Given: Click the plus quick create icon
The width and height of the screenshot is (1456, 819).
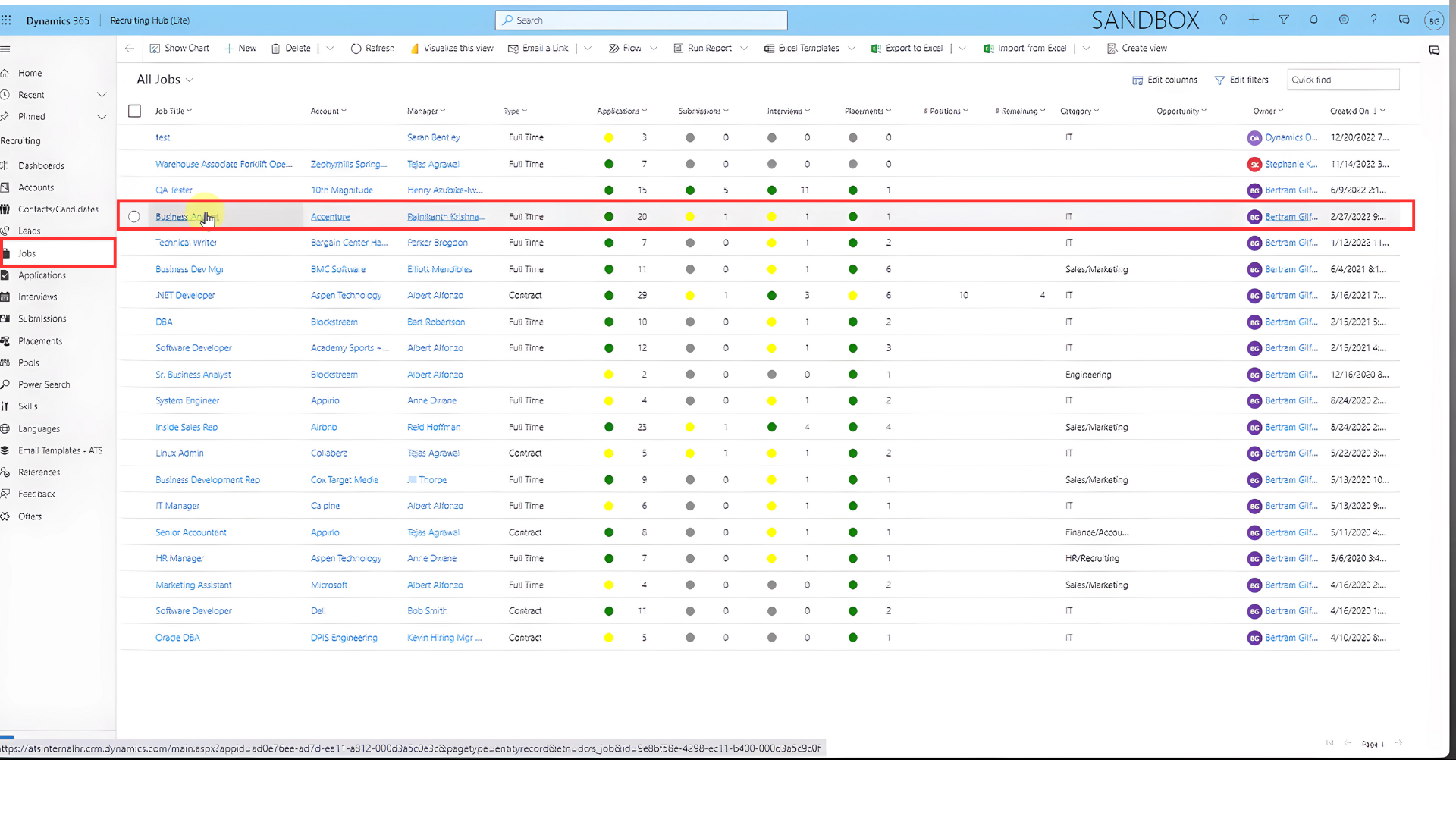Looking at the screenshot, I should (1254, 20).
